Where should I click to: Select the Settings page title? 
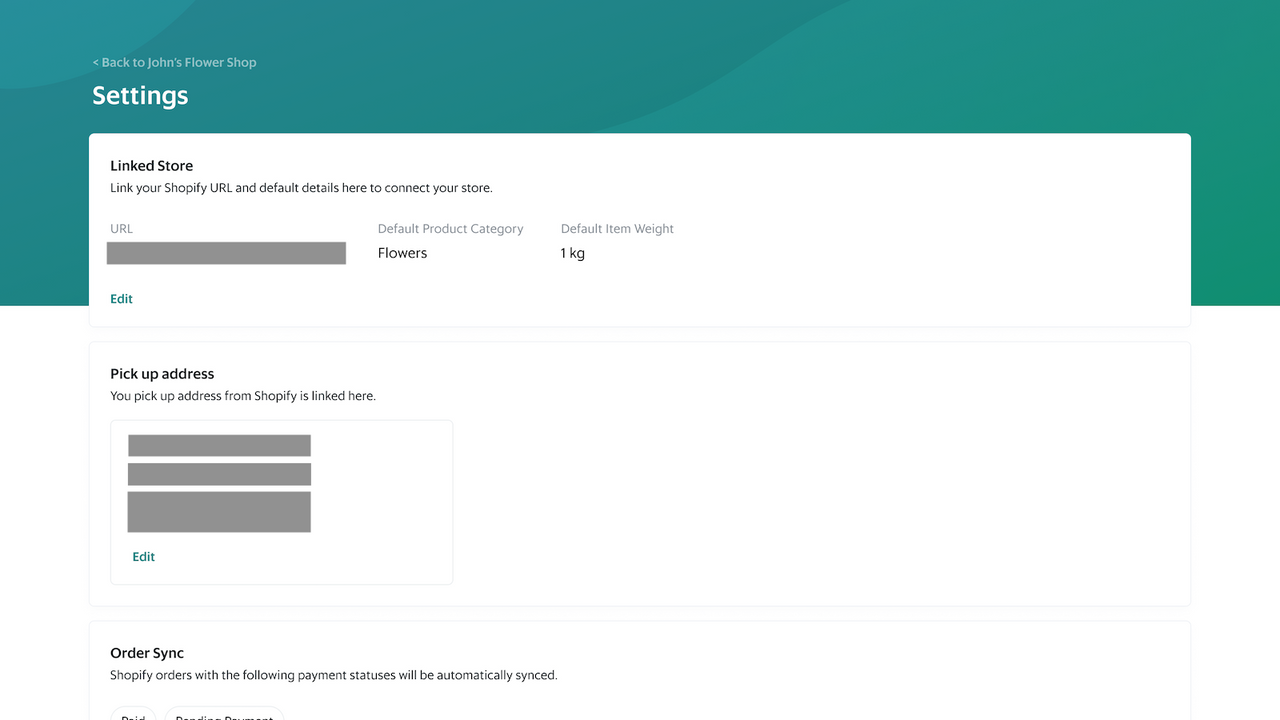coord(140,96)
